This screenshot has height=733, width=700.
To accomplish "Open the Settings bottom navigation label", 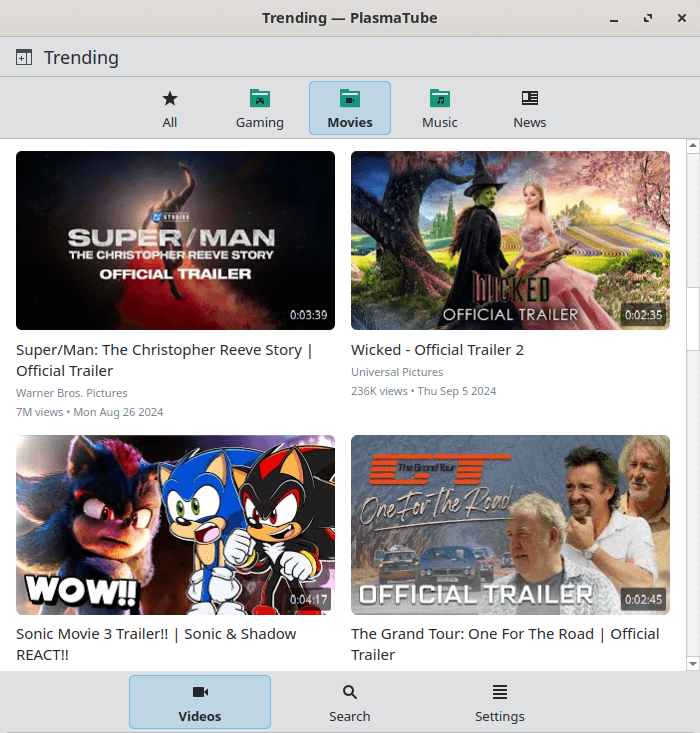I will [500, 716].
